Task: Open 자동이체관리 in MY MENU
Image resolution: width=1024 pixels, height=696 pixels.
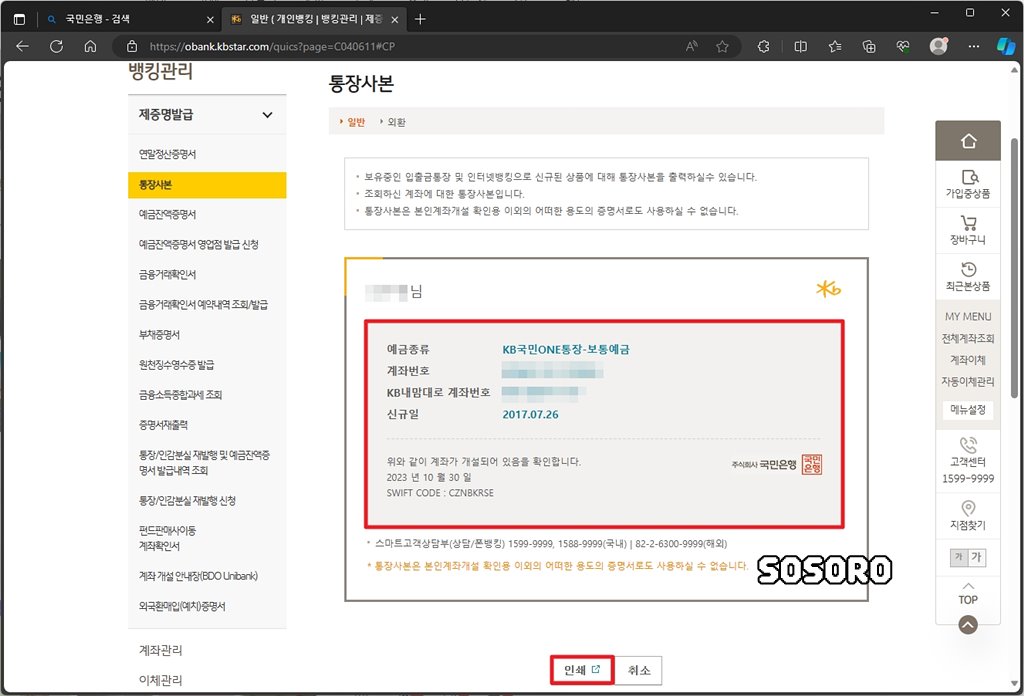Action: [x=968, y=381]
